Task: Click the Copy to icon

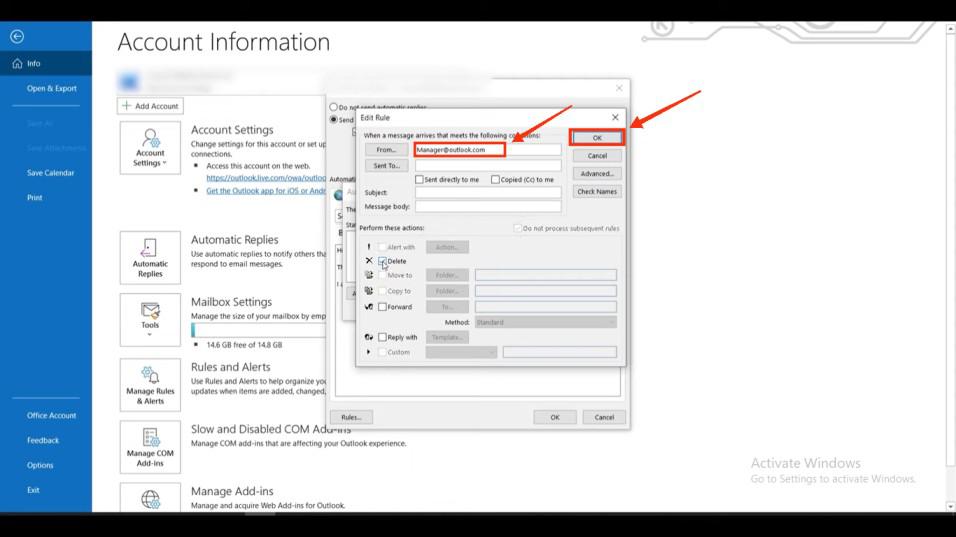Action: (x=369, y=291)
